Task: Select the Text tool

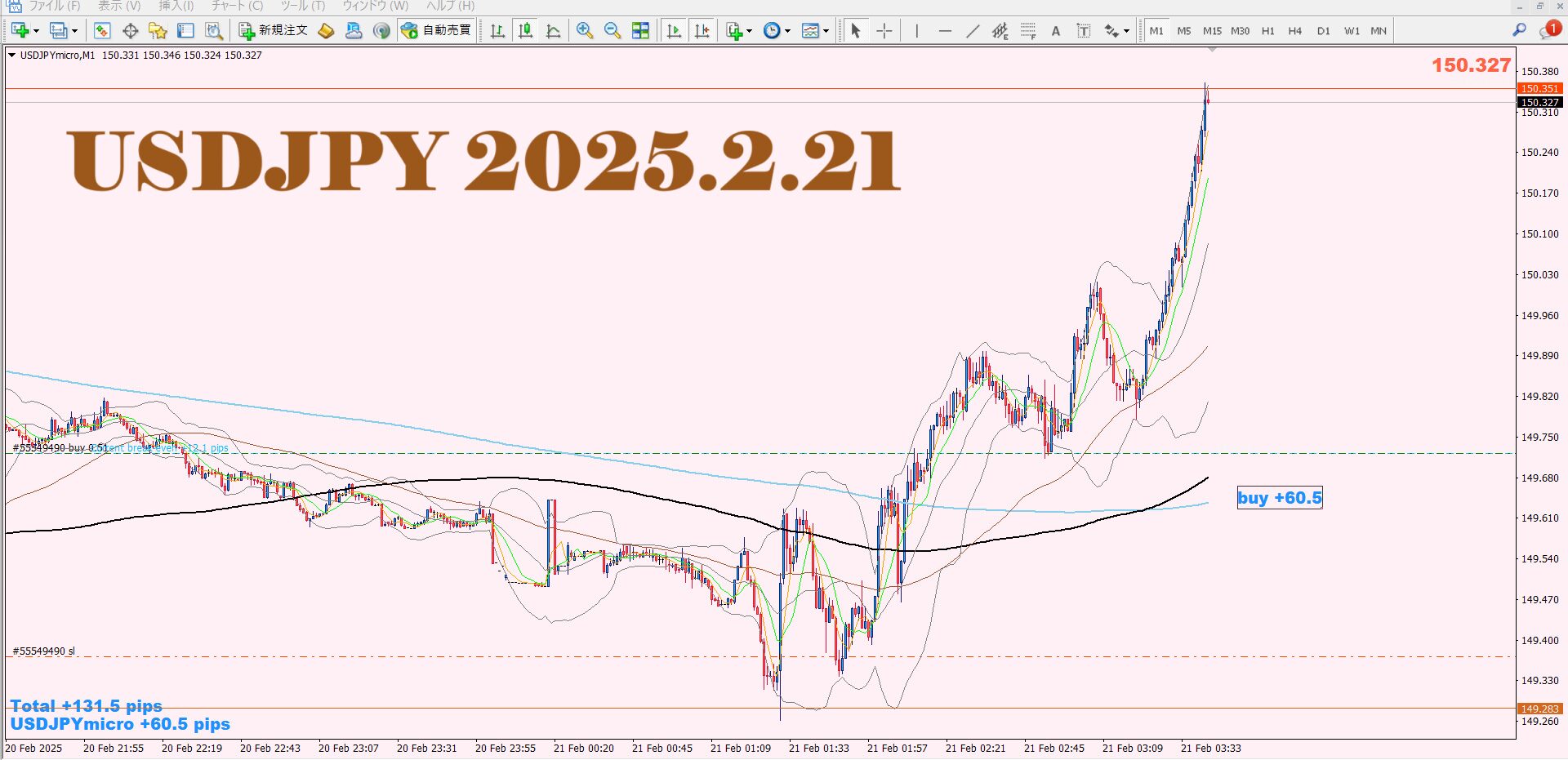Action: [1056, 31]
